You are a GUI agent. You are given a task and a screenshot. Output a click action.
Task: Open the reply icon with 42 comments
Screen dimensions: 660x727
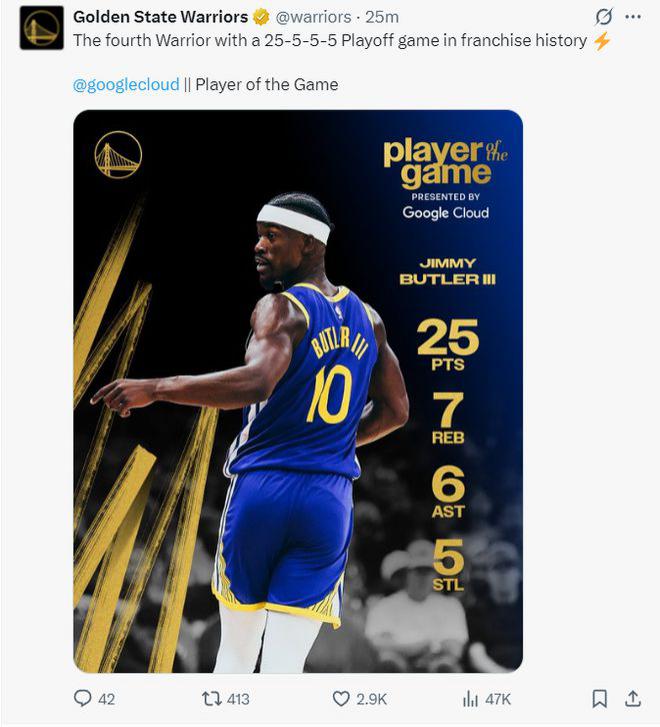click(x=83, y=698)
